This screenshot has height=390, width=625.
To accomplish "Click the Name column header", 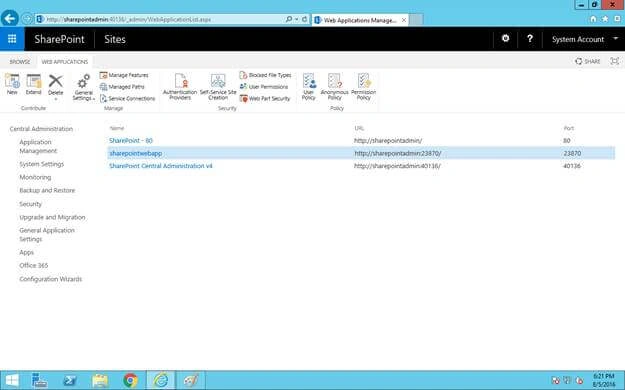I will pyautogui.click(x=117, y=128).
